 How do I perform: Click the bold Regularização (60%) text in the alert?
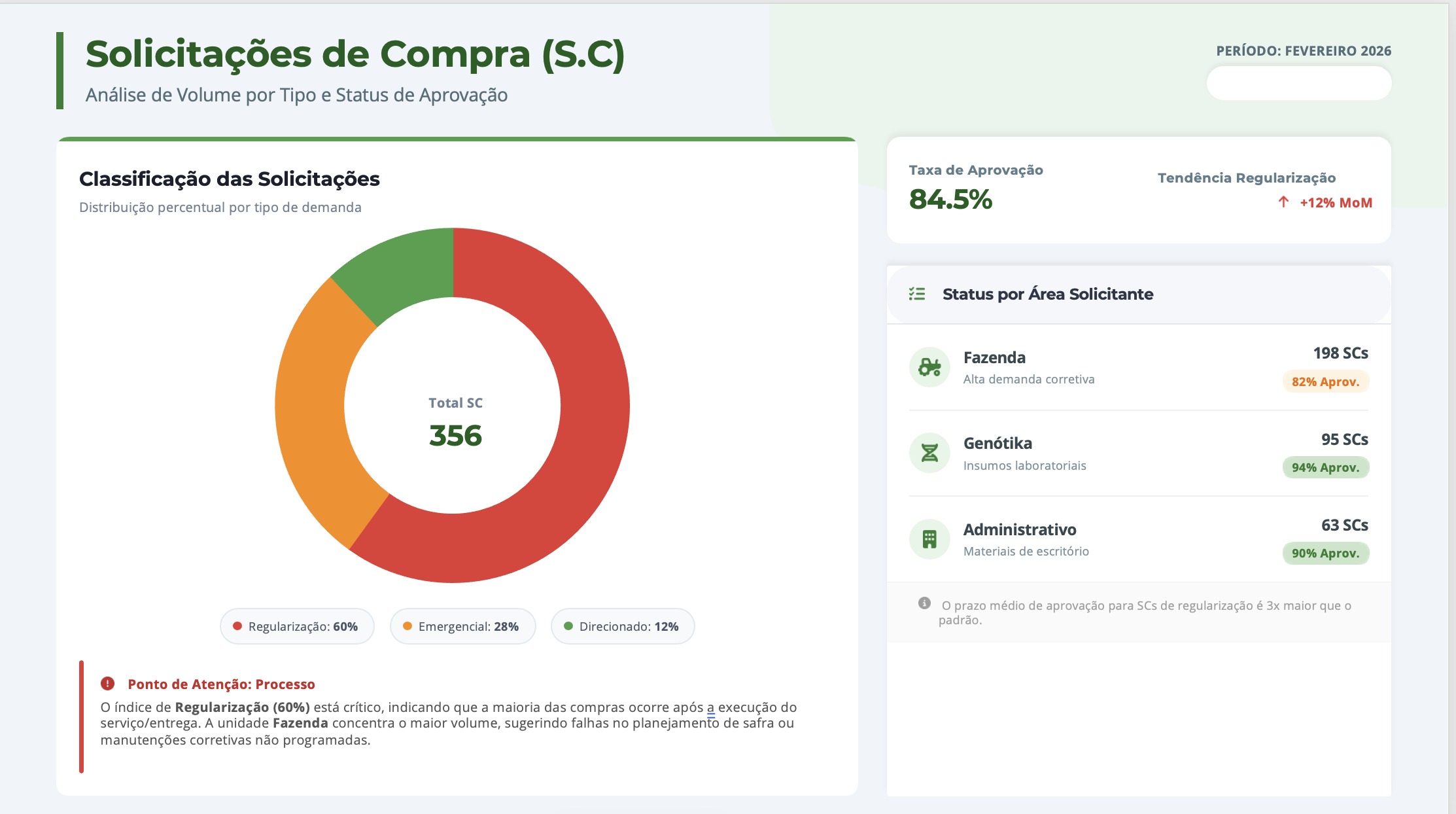click(x=243, y=707)
